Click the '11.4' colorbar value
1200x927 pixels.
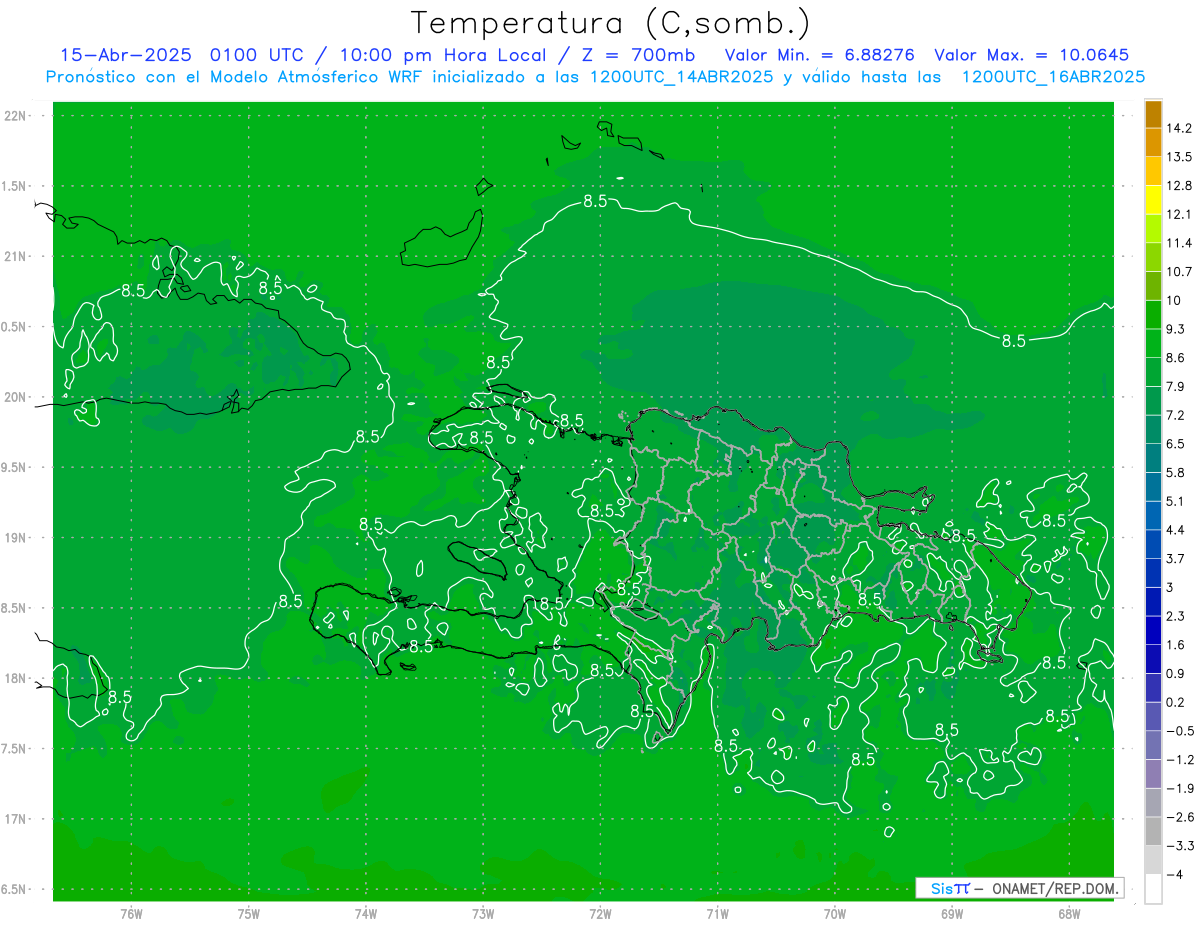[x=1180, y=243]
